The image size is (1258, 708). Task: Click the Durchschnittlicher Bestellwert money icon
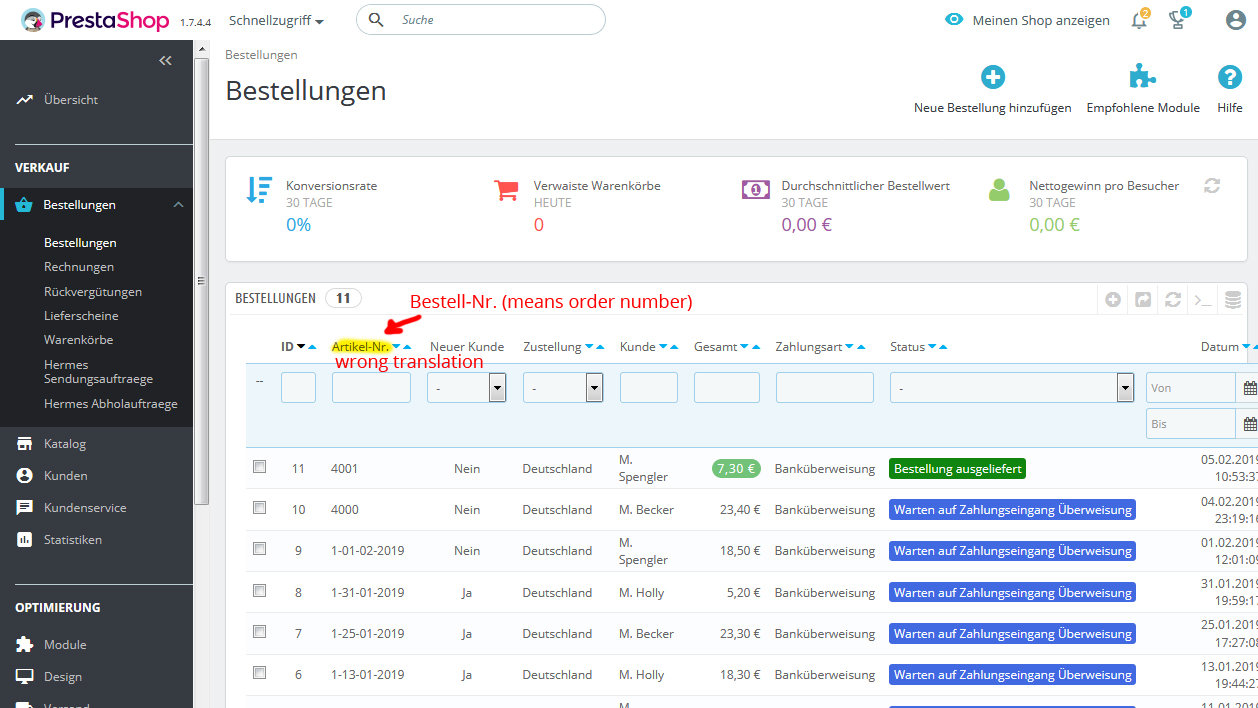tap(755, 189)
